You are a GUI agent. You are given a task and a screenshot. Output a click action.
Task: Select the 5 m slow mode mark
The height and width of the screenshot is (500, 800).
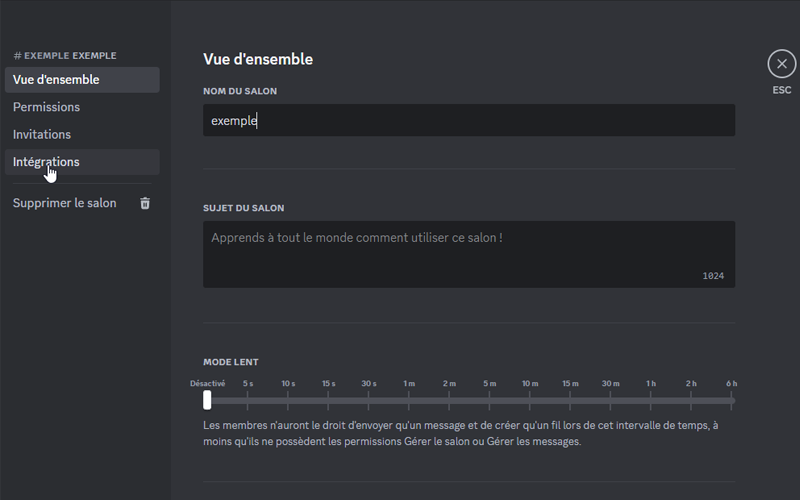tap(489, 400)
